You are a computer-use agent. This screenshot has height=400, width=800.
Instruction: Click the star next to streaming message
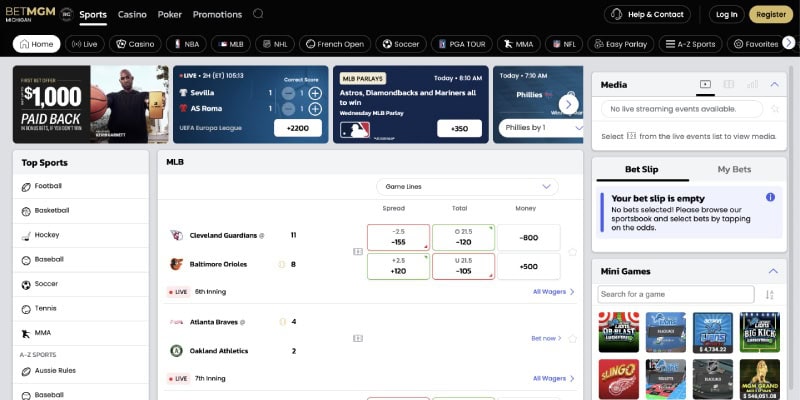pos(775,109)
